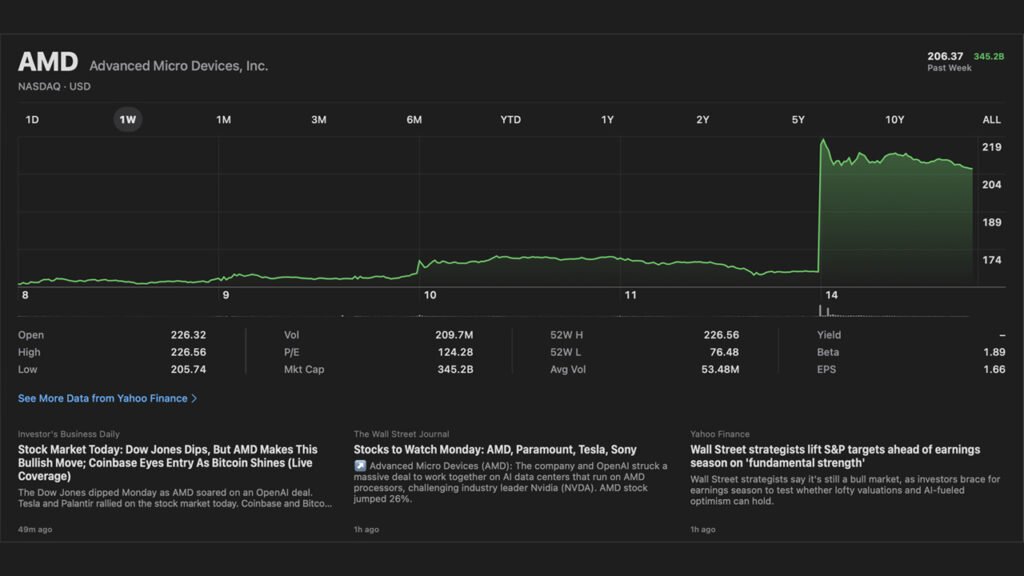The image size is (1024, 576).
Task: Switch chart to 6M view
Action: pyautogui.click(x=414, y=120)
